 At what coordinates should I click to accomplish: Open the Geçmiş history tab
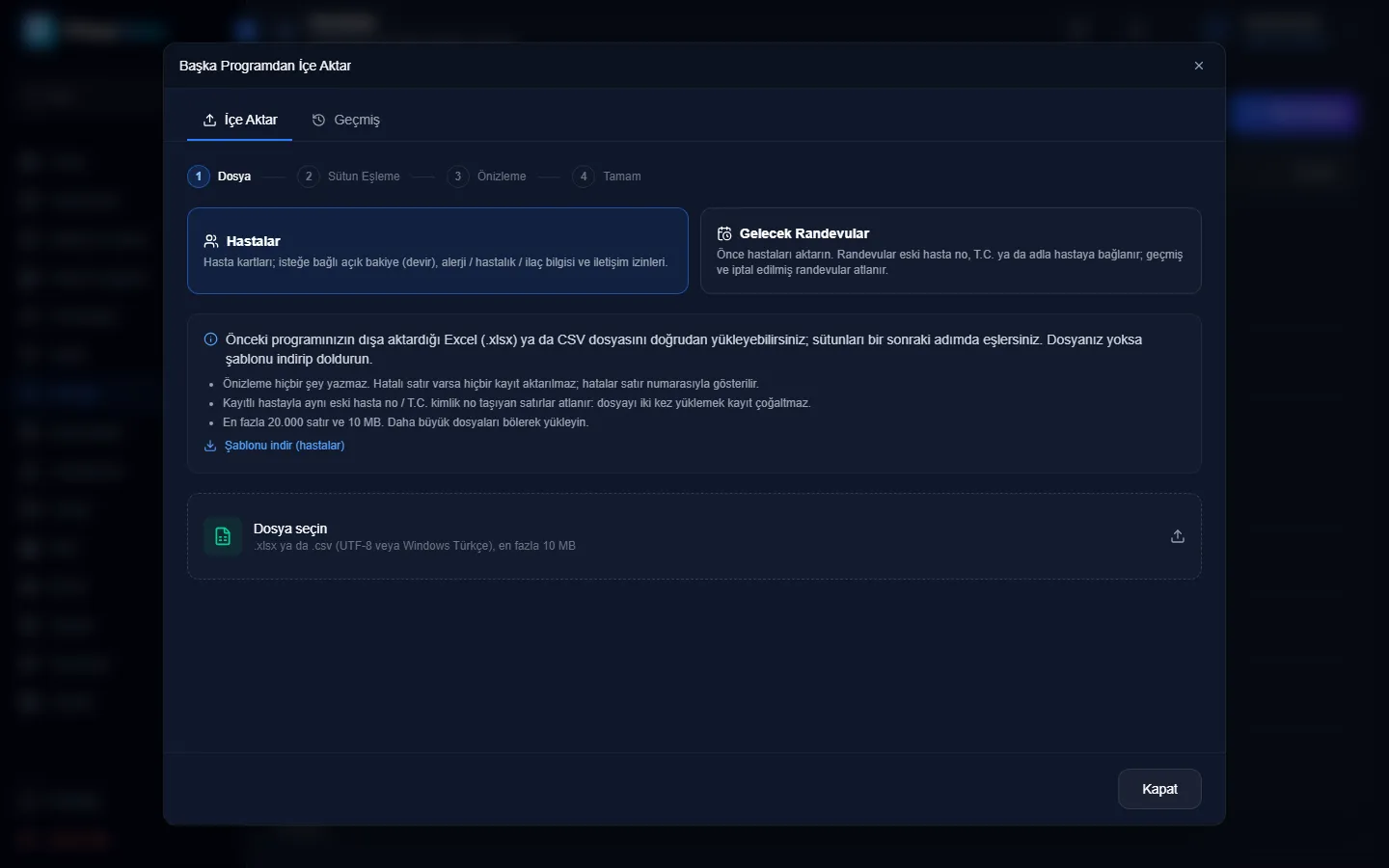coord(345,120)
